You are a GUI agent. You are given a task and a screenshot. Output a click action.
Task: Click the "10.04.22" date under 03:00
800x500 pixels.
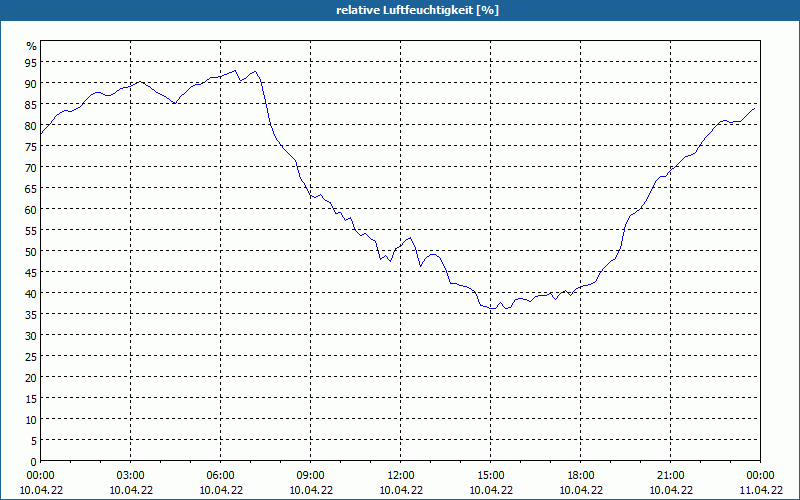click(x=131, y=490)
